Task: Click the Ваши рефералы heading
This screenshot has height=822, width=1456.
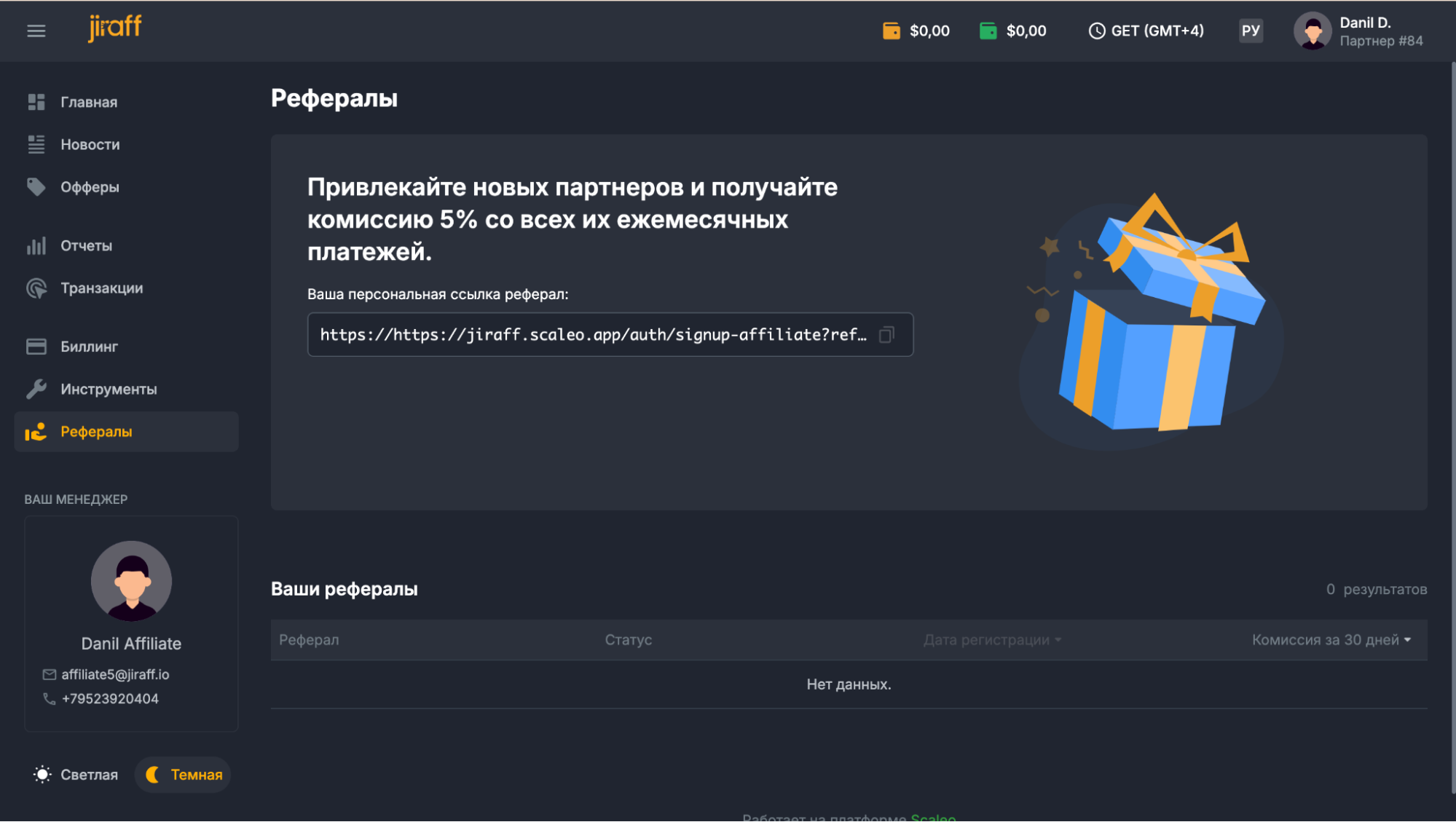Action: [345, 589]
